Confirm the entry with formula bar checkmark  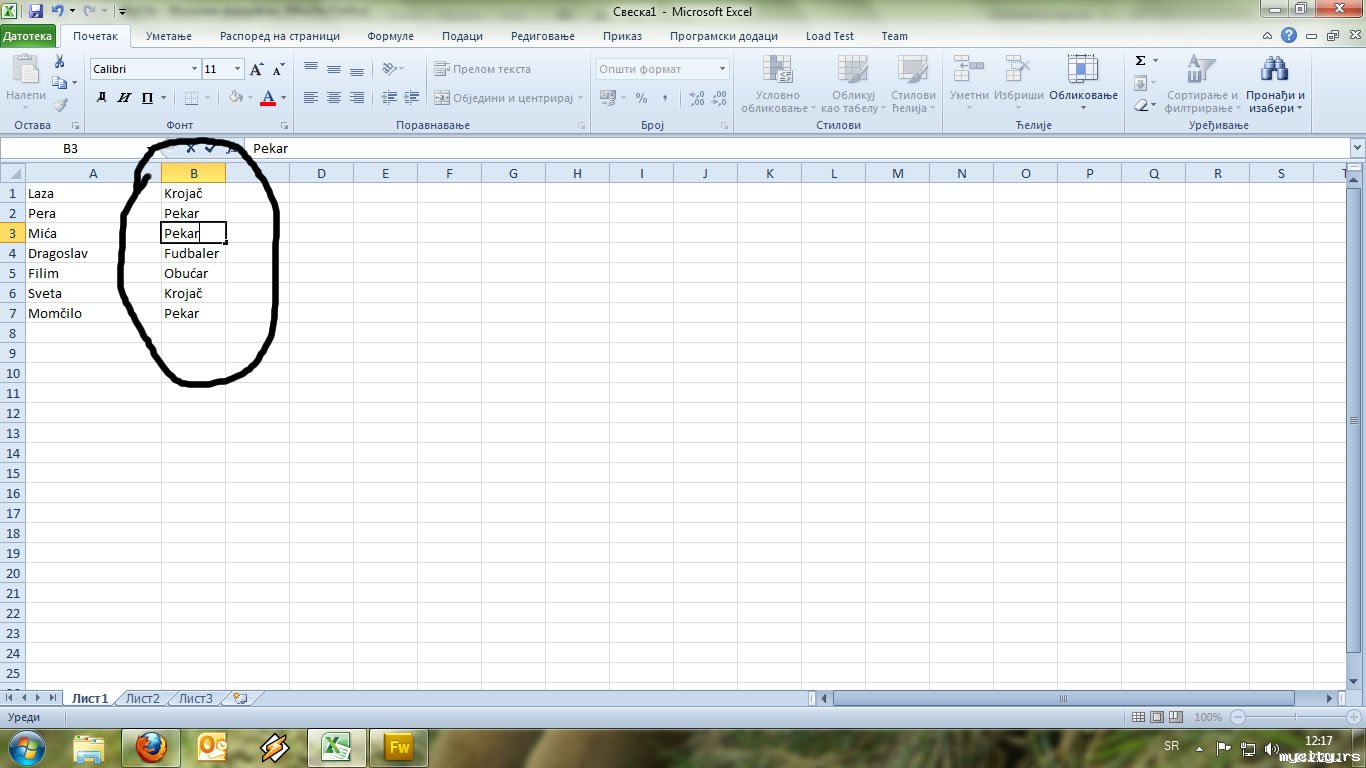tap(210, 148)
